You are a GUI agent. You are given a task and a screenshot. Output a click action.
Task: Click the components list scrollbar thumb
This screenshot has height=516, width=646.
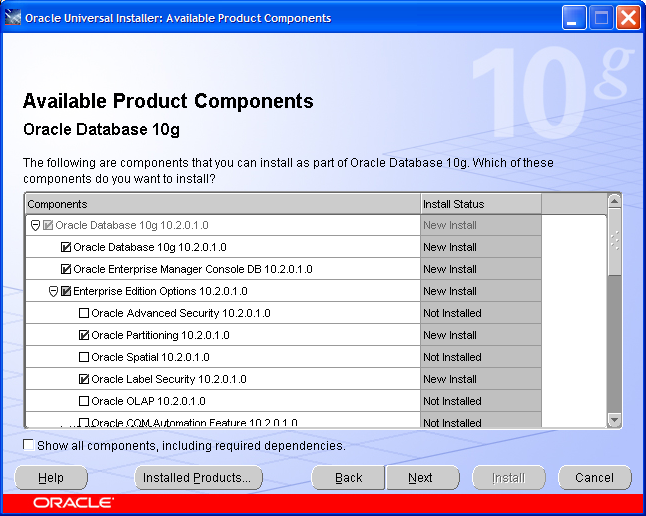tap(614, 242)
